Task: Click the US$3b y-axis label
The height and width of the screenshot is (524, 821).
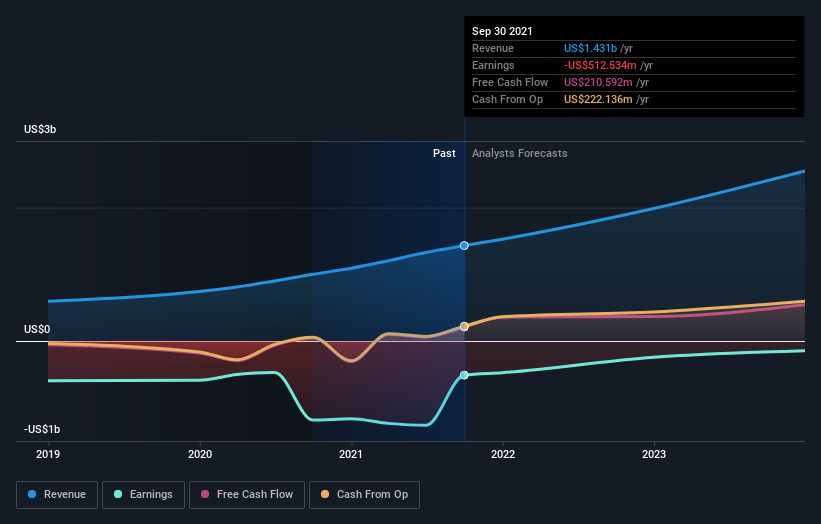Action: [x=40, y=129]
